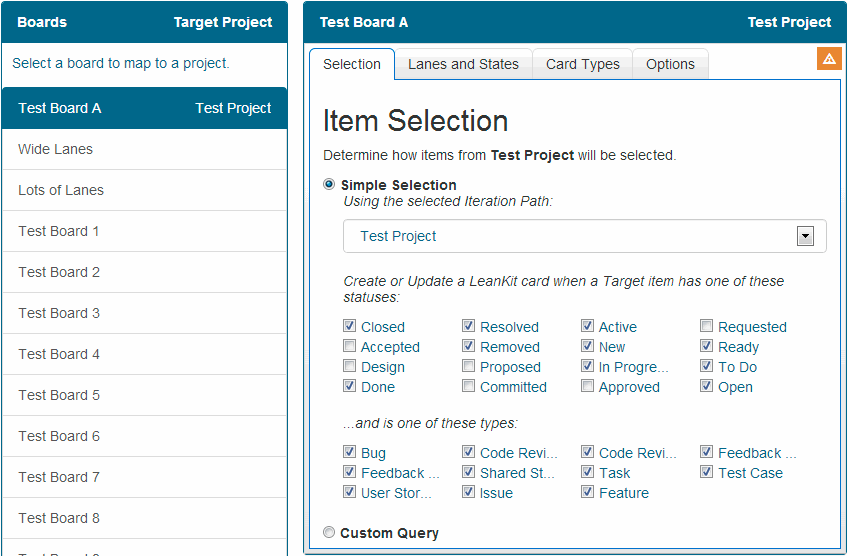Check the Approved status checkbox
848x556 pixels.
tap(588, 386)
